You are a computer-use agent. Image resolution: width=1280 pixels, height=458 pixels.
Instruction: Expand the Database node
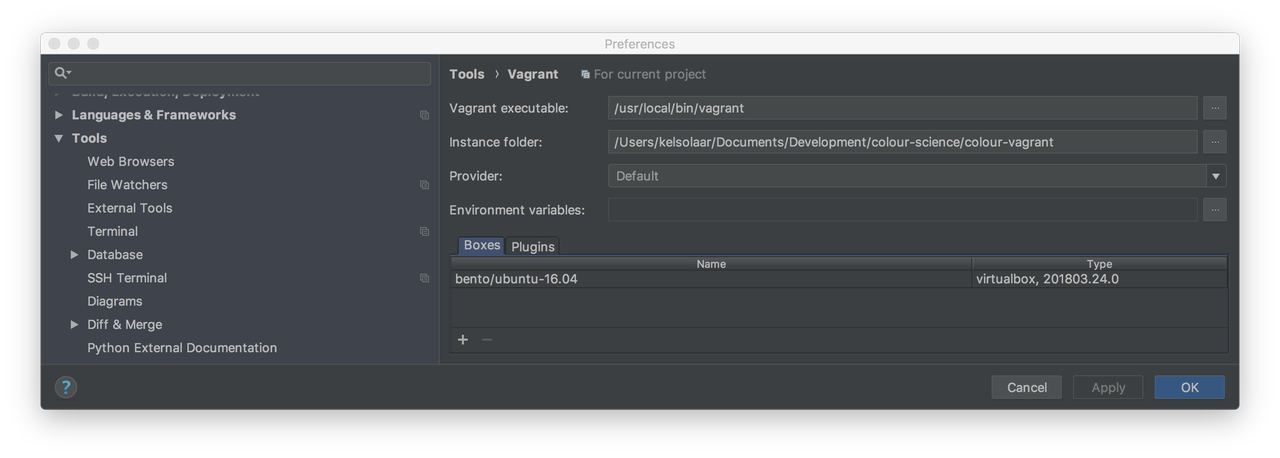coord(74,255)
